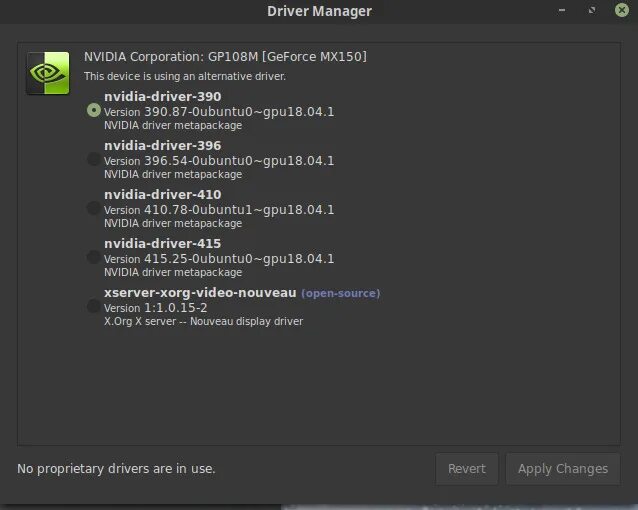Click the nvidia-driver-415 name label
This screenshot has width=638, height=510.
(x=163, y=243)
